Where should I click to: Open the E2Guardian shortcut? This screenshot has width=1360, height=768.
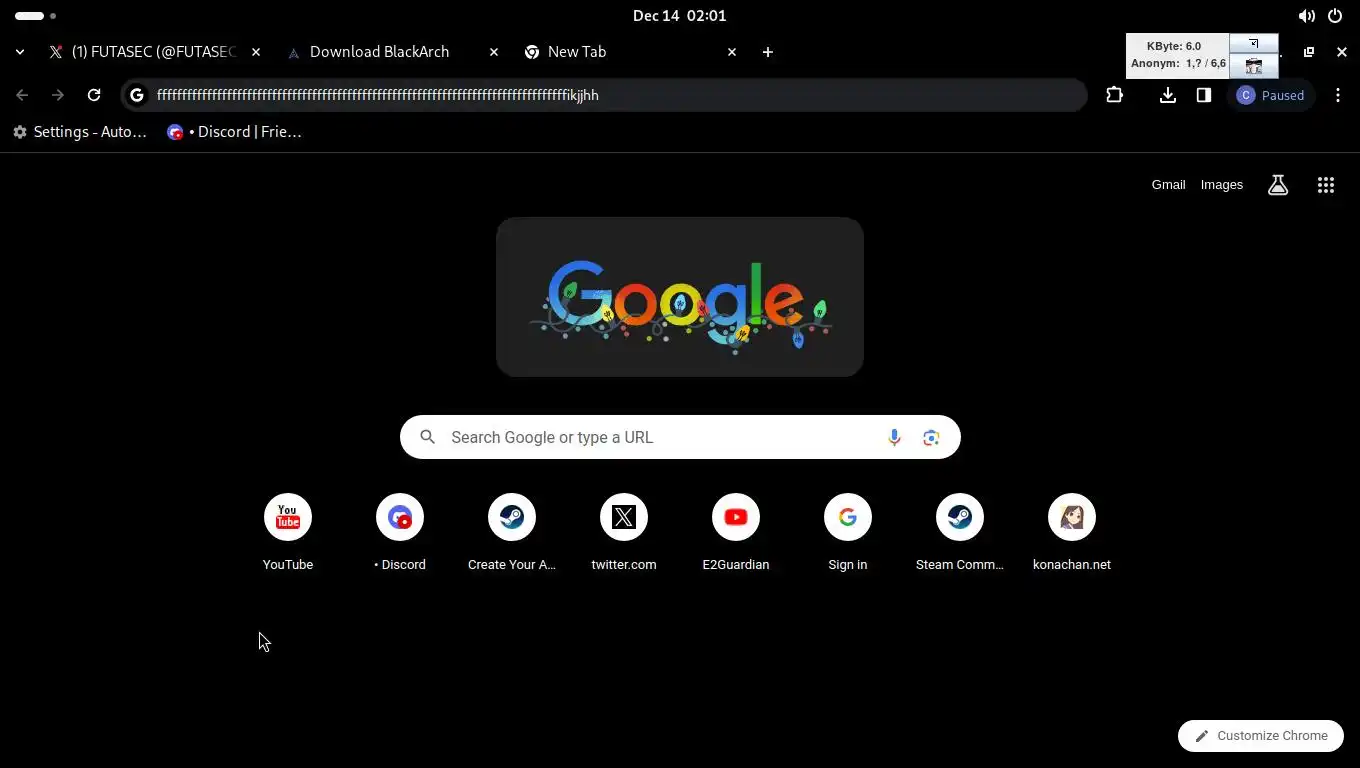coord(736,533)
